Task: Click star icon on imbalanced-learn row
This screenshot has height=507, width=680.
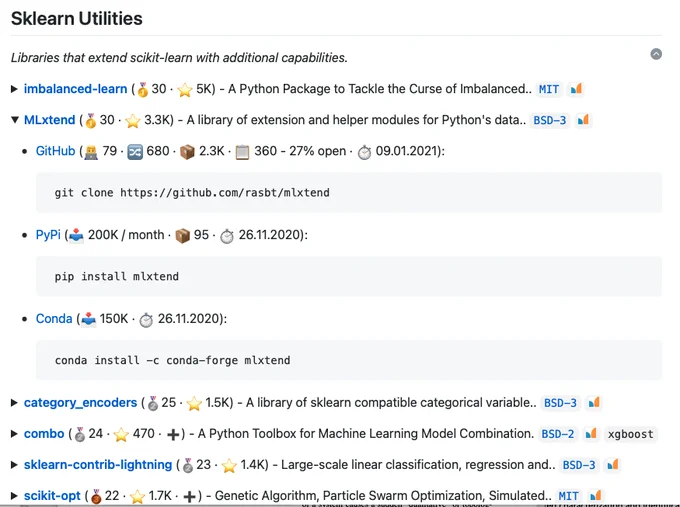Action: (x=185, y=90)
